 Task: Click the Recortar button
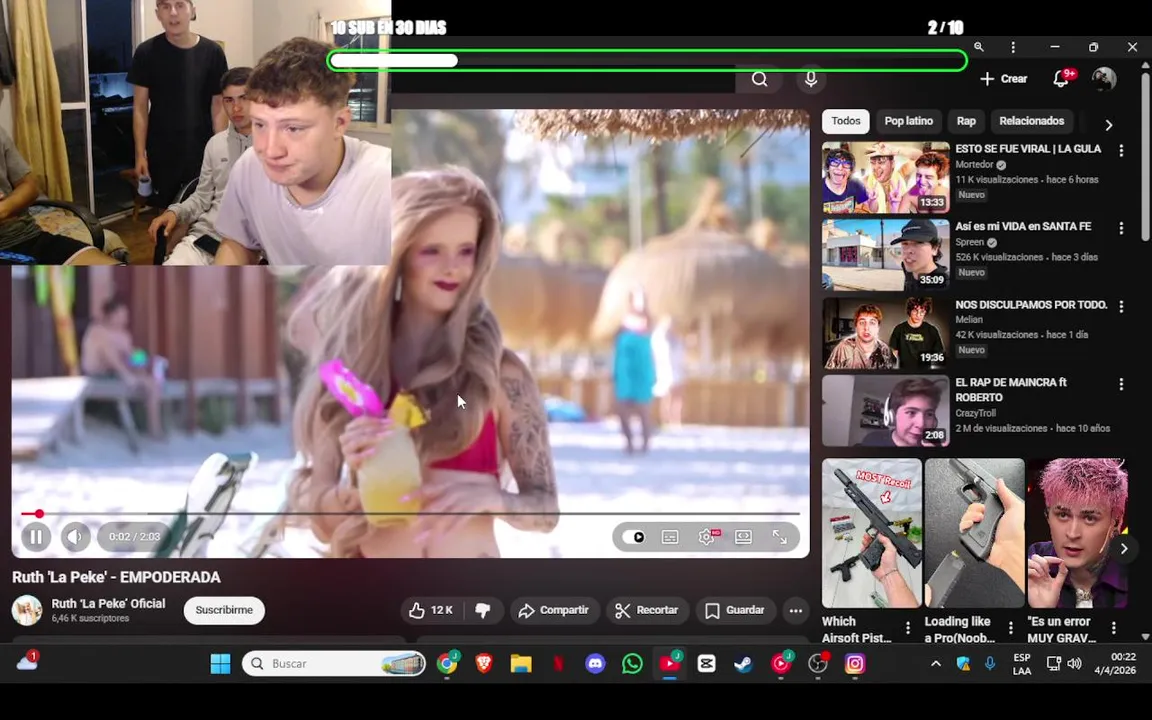tap(647, 611)
